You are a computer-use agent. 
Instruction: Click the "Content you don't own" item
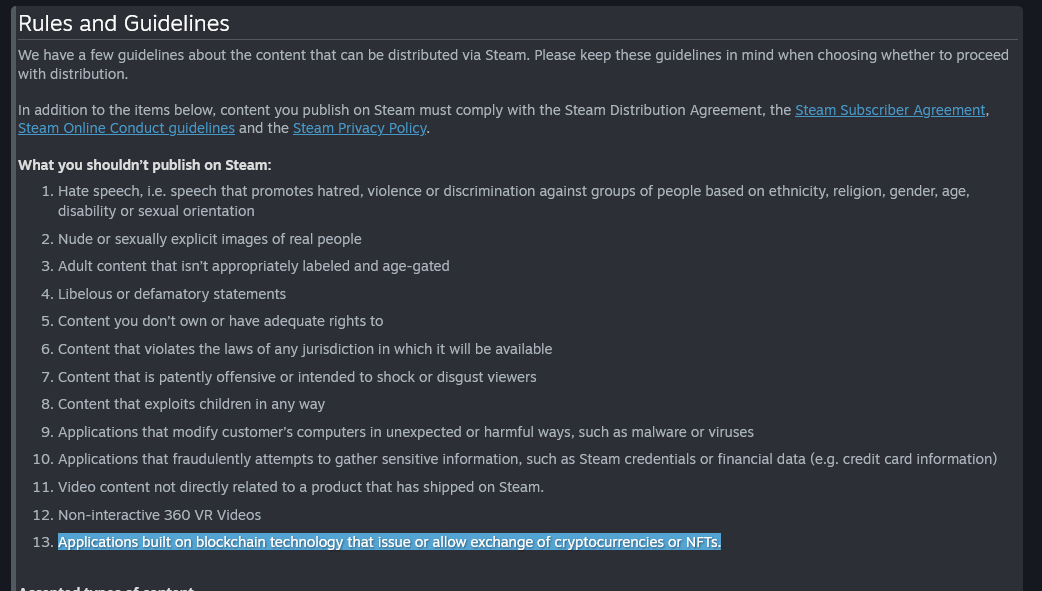pos(221,321)
